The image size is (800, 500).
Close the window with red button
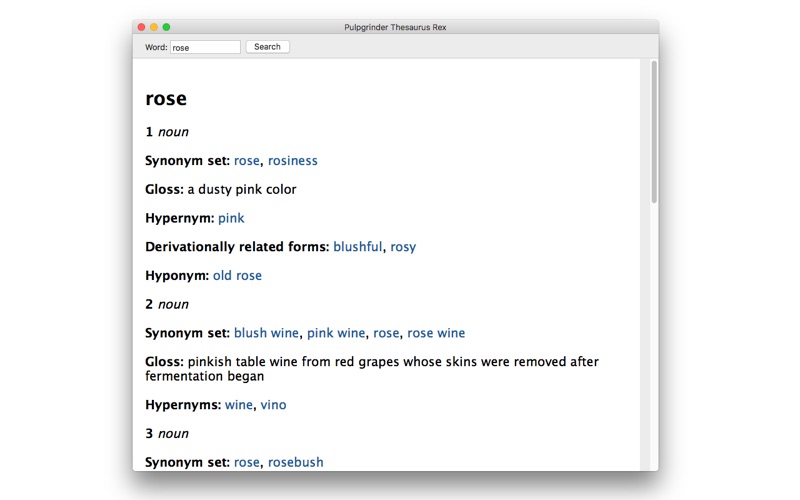point(142,27)
